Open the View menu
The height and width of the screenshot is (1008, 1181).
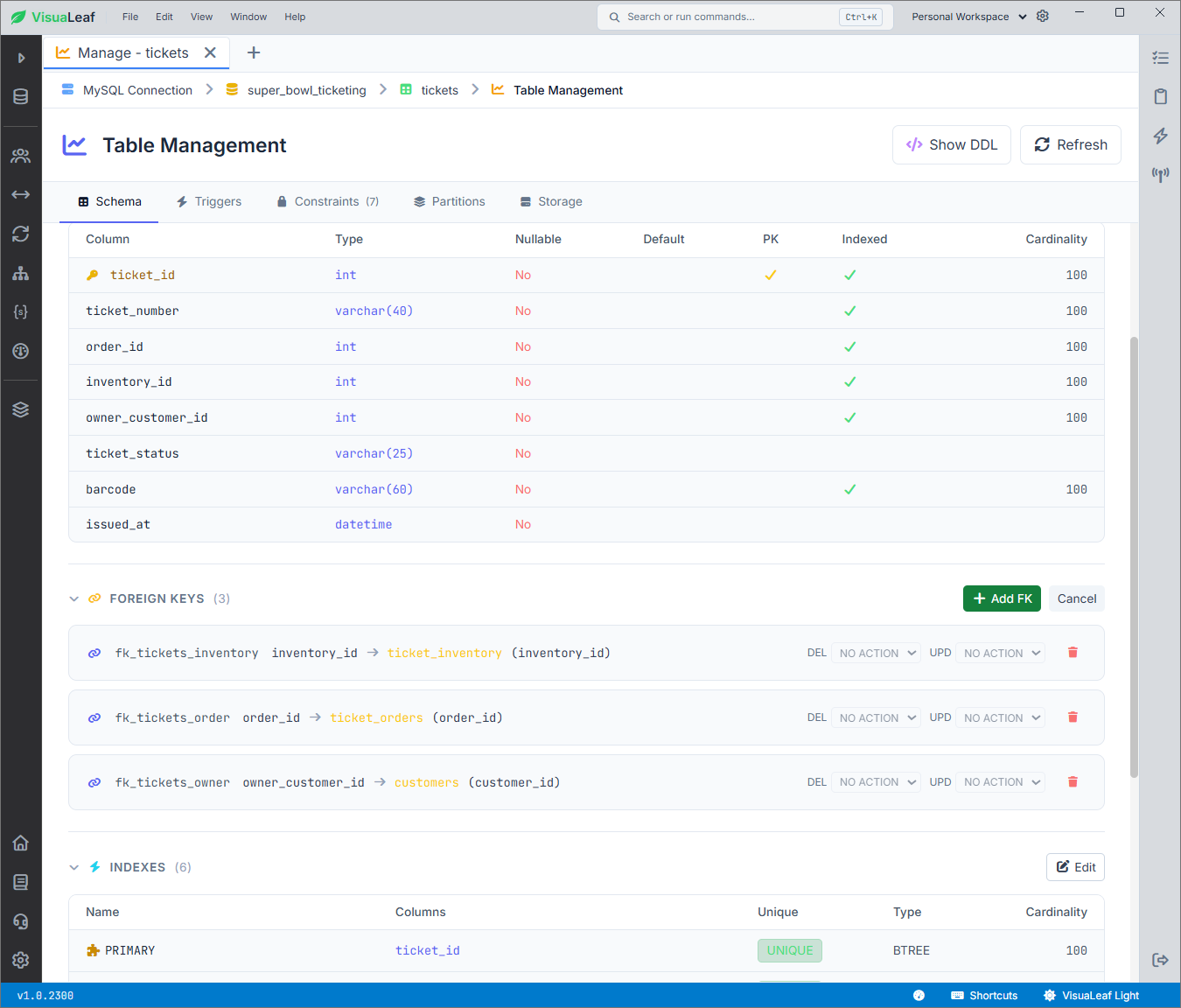coord(202,17)
